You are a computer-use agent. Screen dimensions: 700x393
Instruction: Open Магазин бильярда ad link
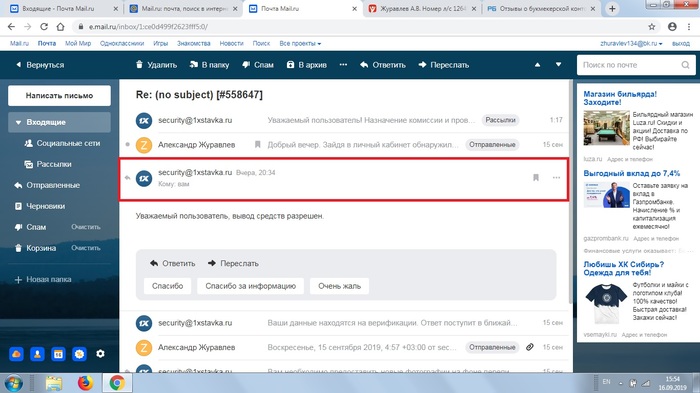click(620, 98)
